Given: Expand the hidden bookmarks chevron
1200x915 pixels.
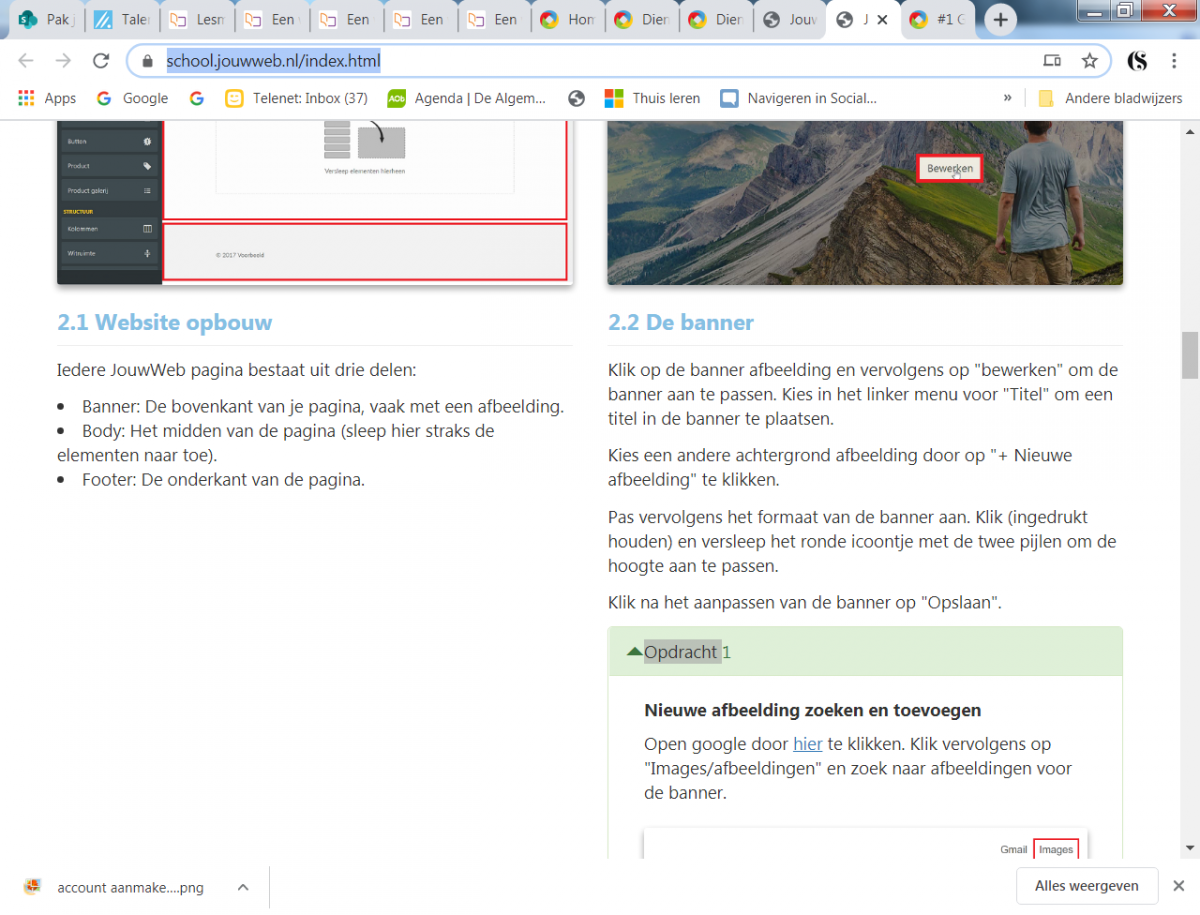Looking at the screenshot, I should pos(1007,98).
